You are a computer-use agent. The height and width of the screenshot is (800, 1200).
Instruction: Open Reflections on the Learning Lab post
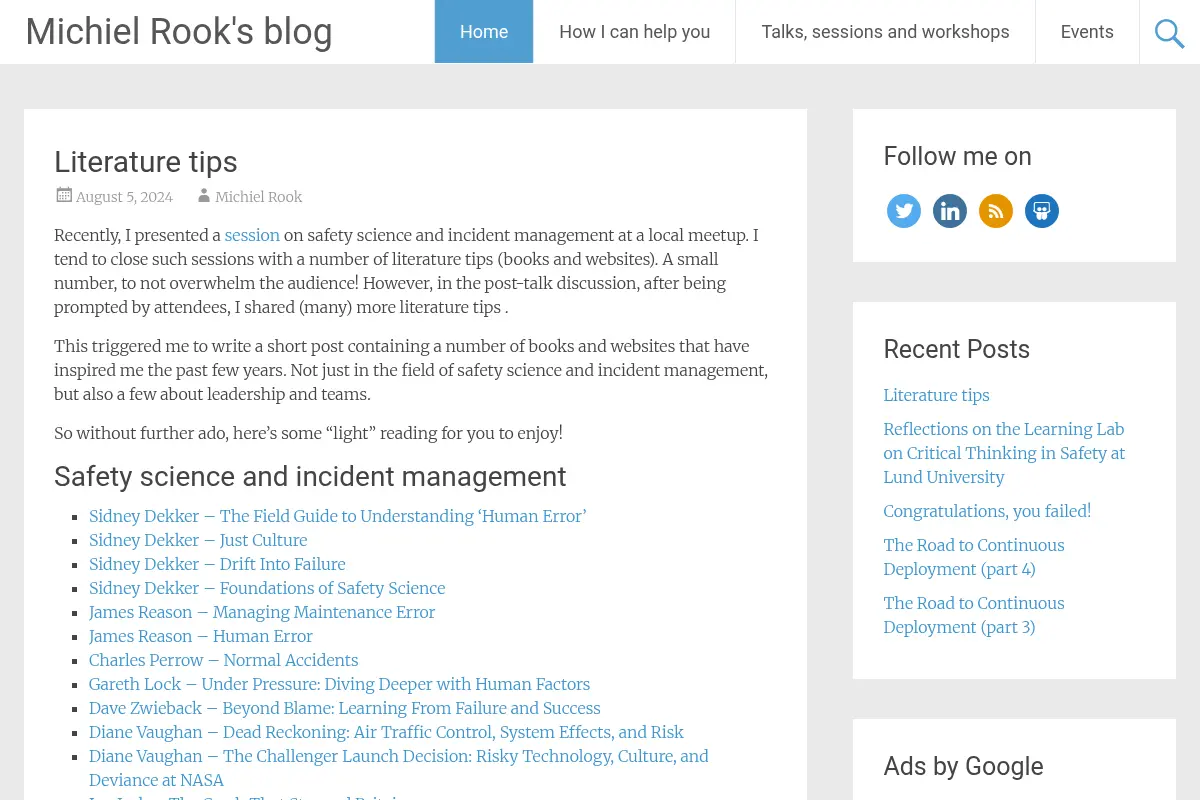pos(1004,453)
